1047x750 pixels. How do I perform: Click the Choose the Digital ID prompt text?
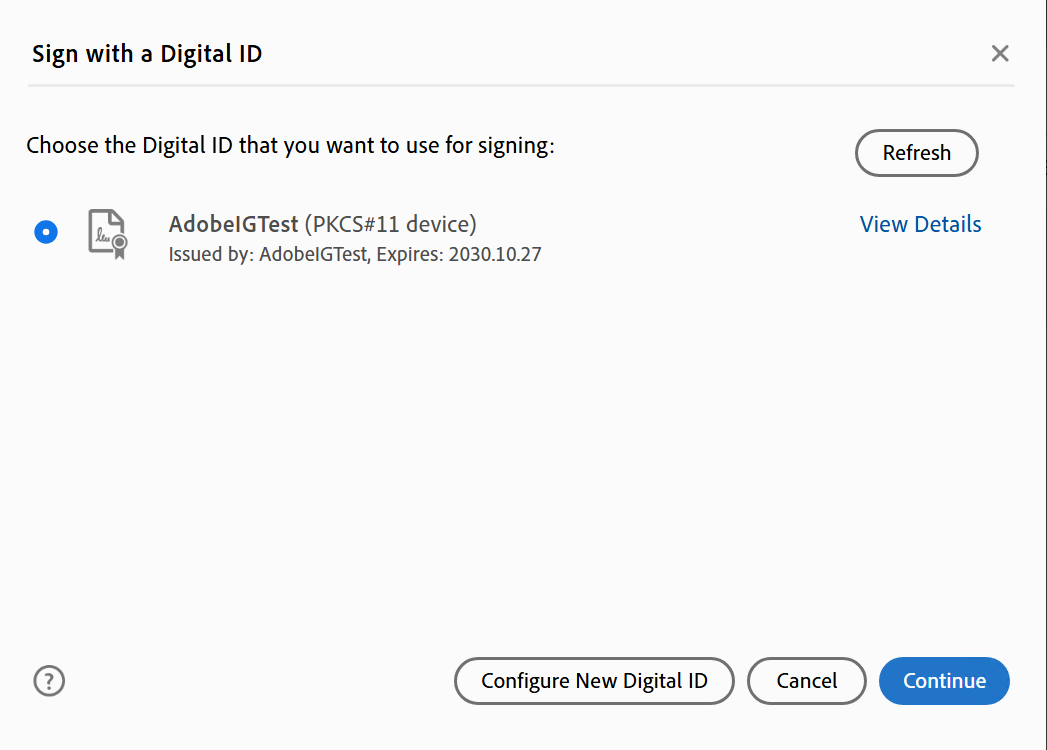click(290, 145)
